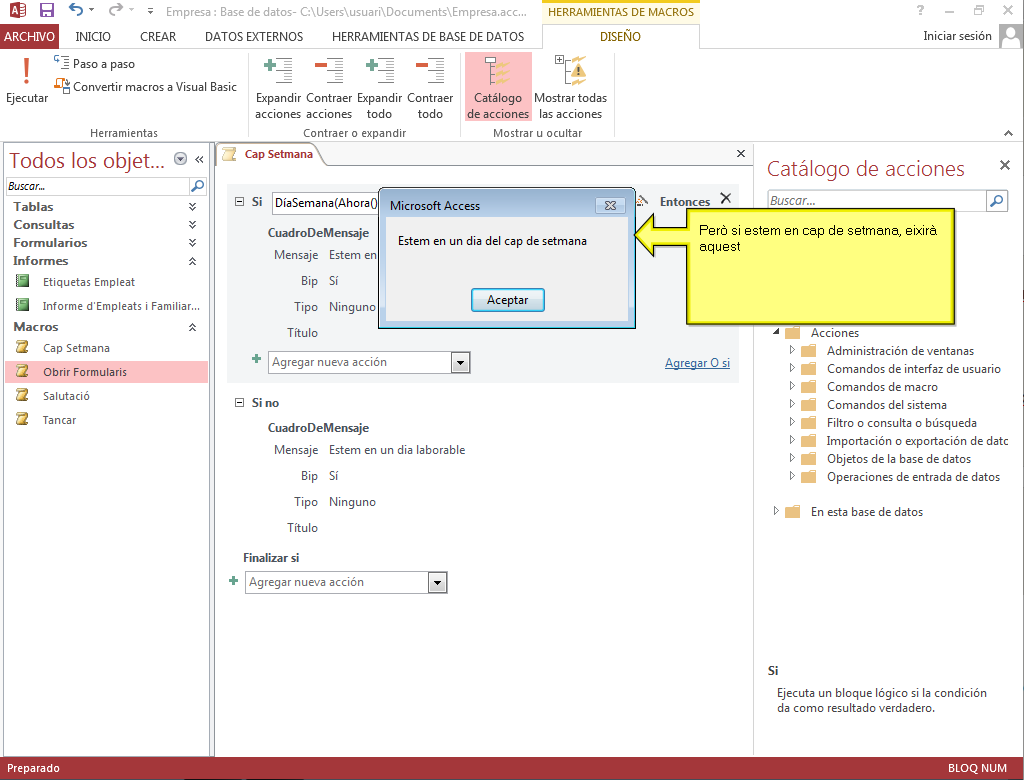Save with the floppy disk icon
1024x780 pixels.
click(x=46, y=10)
